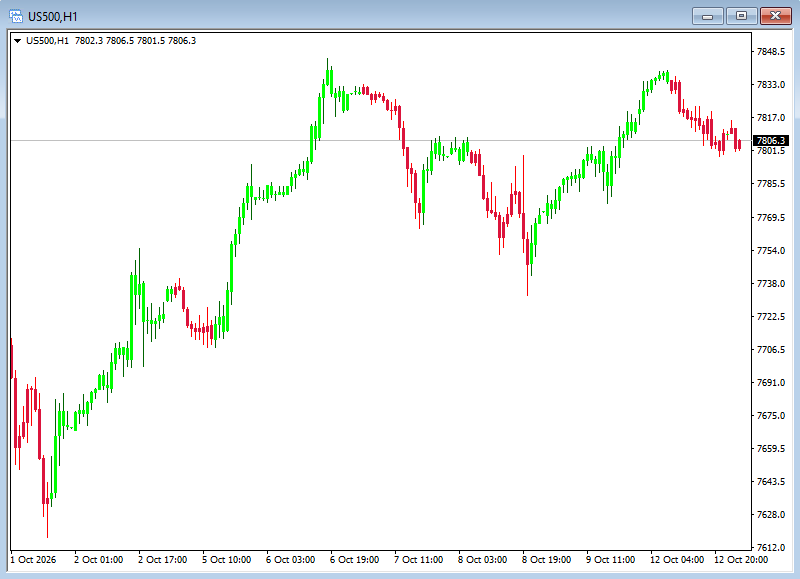Viewport: 800px width, 579px height.
Task: Minimize the US500,H1 chart window
Action: (707, 16)
